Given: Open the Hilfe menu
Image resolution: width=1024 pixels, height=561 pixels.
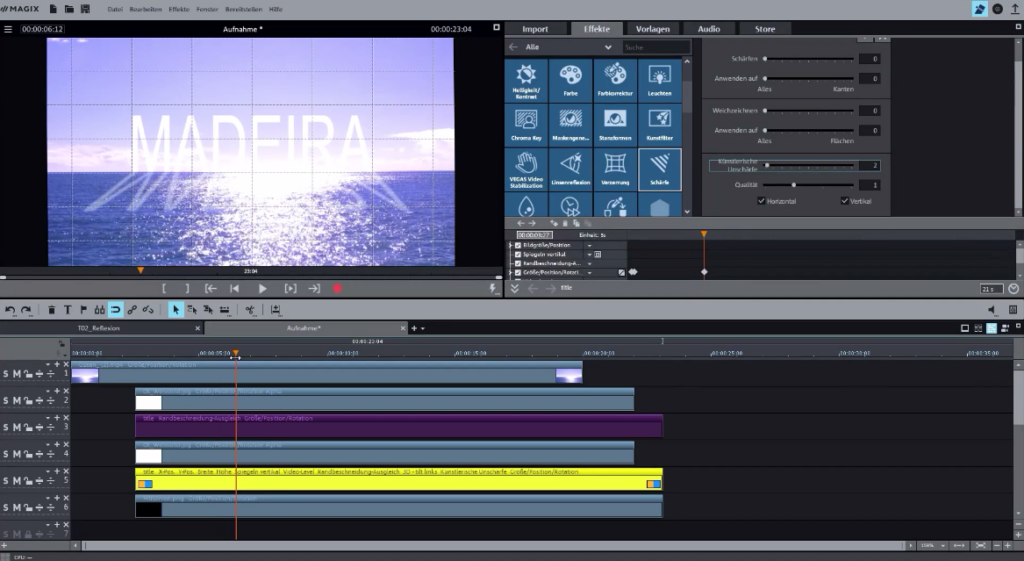Looking at the screenshot, I should pyautogui.click(x=276, y=9).
